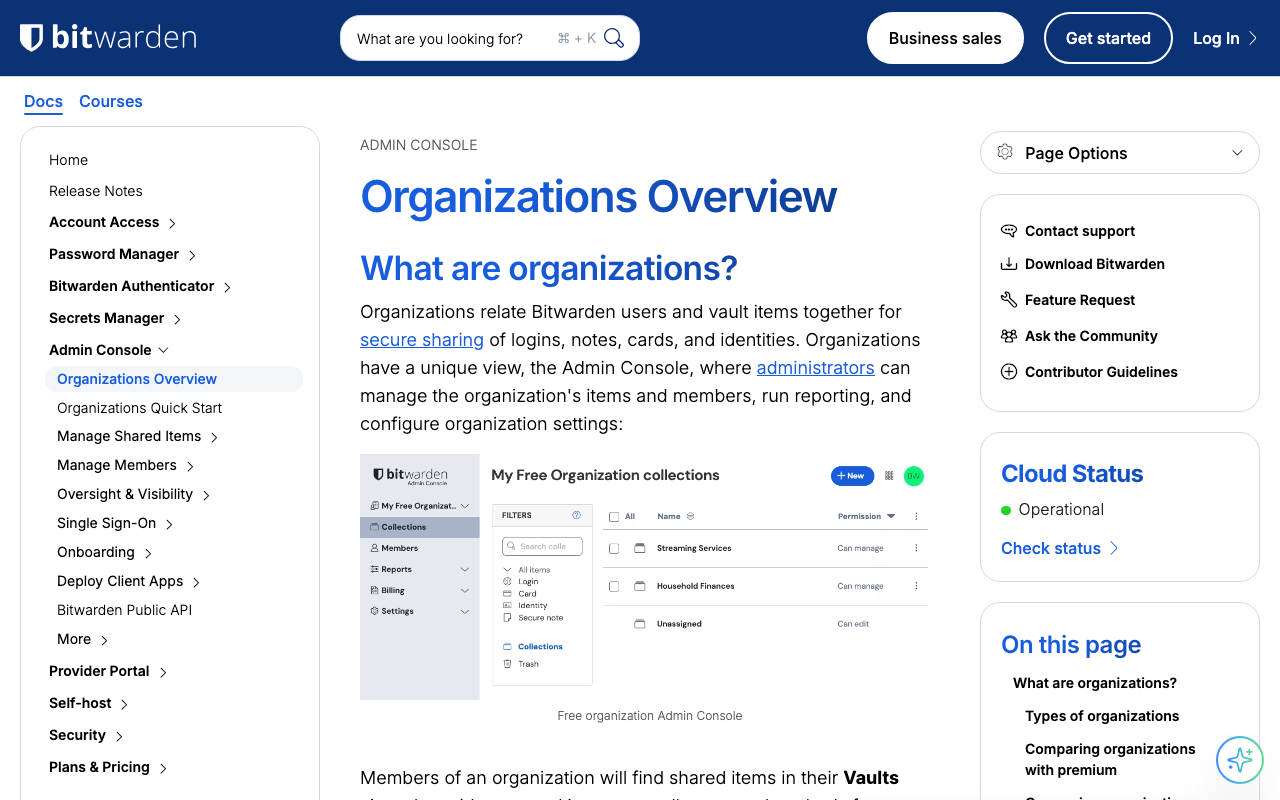Click the Ask the Community people icon
1280x800 pixels.
pyautogui.click(x=1009, y=336)
